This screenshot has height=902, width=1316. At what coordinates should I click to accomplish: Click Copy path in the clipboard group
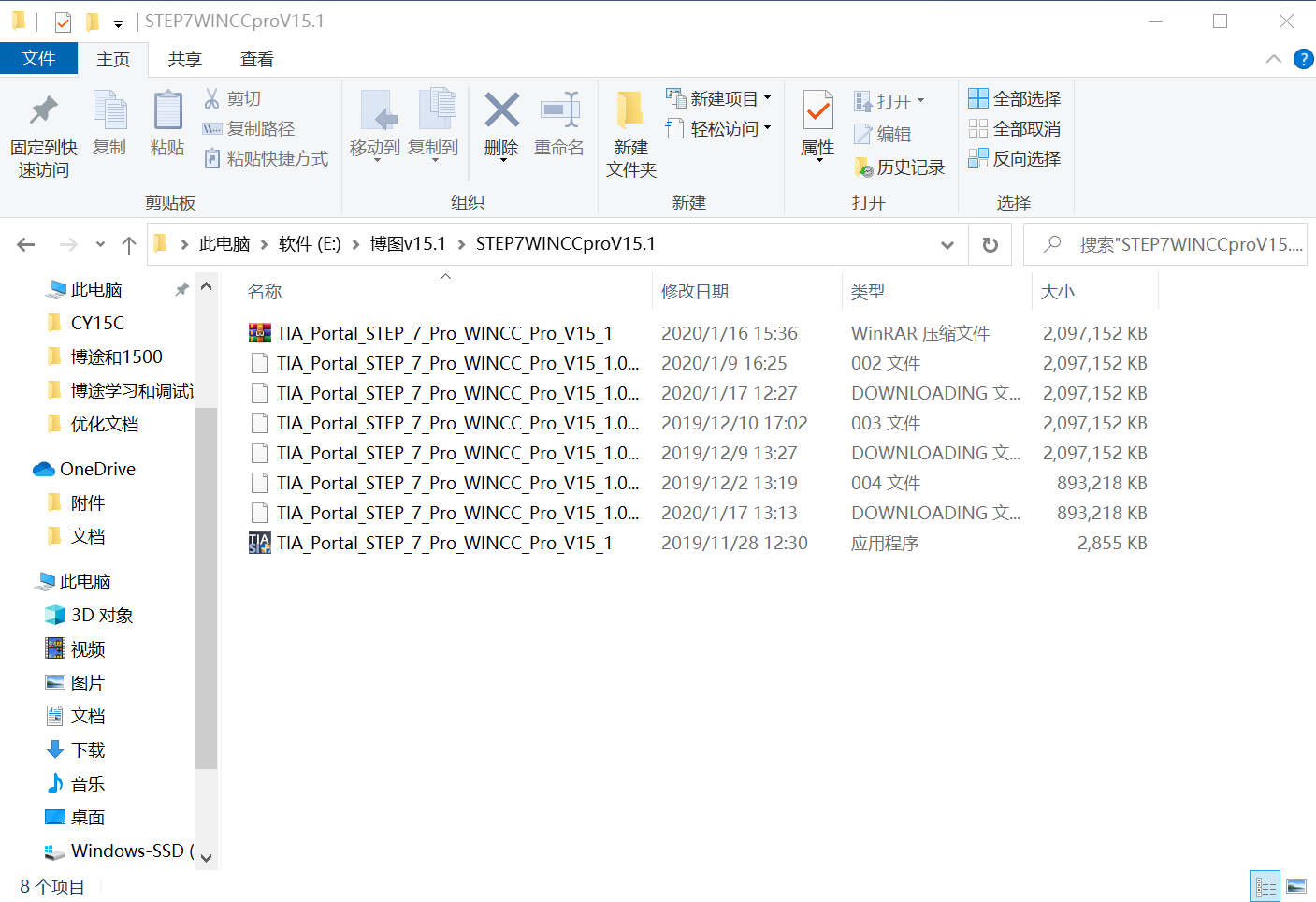pyautogui.click(x=249, y=128)
